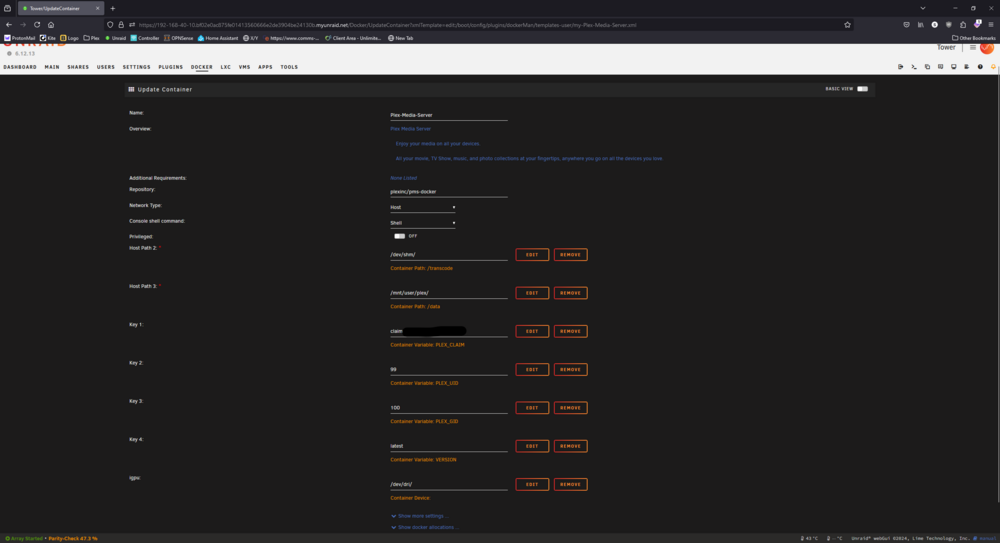1000x543 pixels.
Task: Open the Docker menu item
Action: 202,67
